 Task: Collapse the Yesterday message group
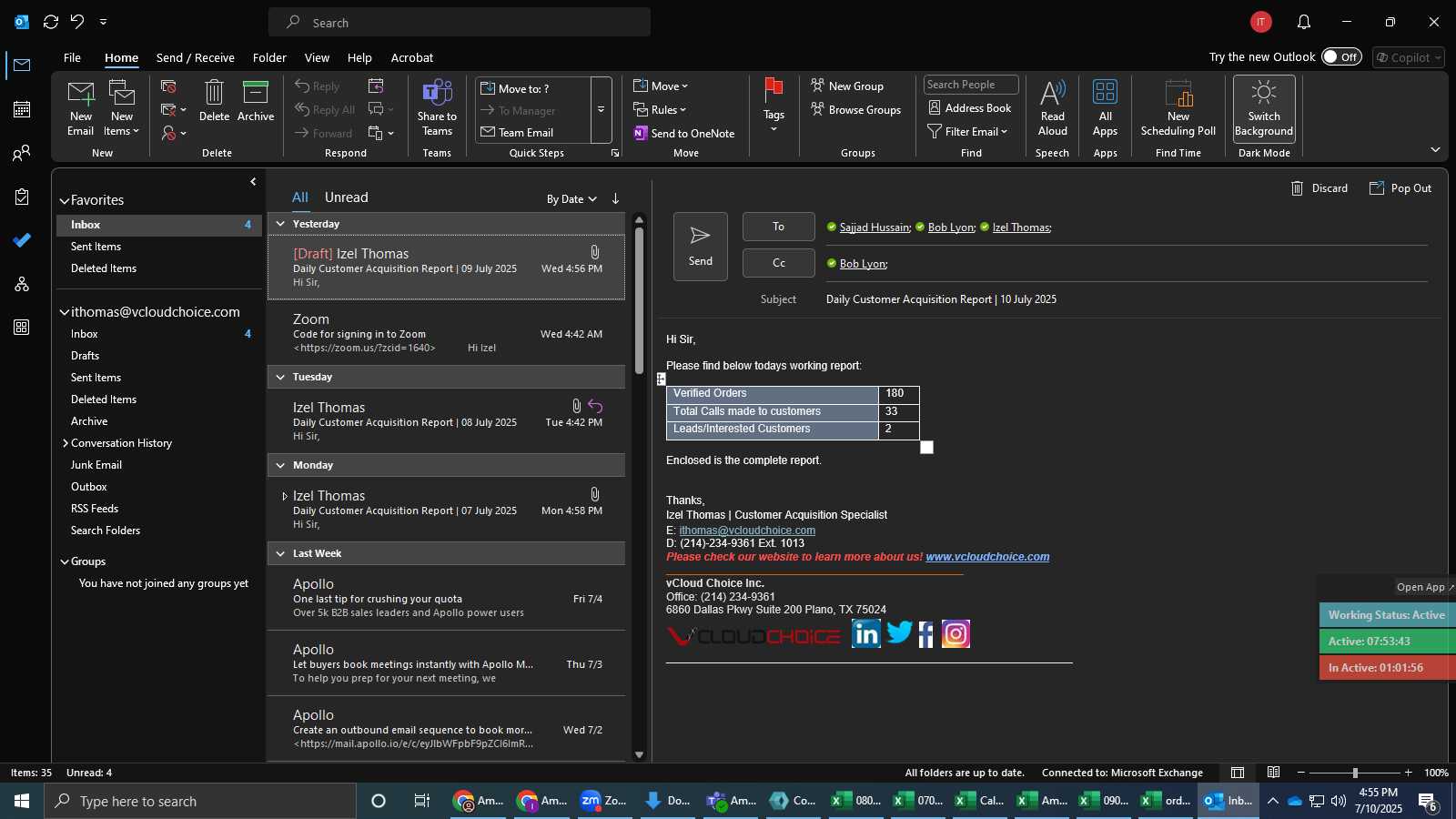280,224
